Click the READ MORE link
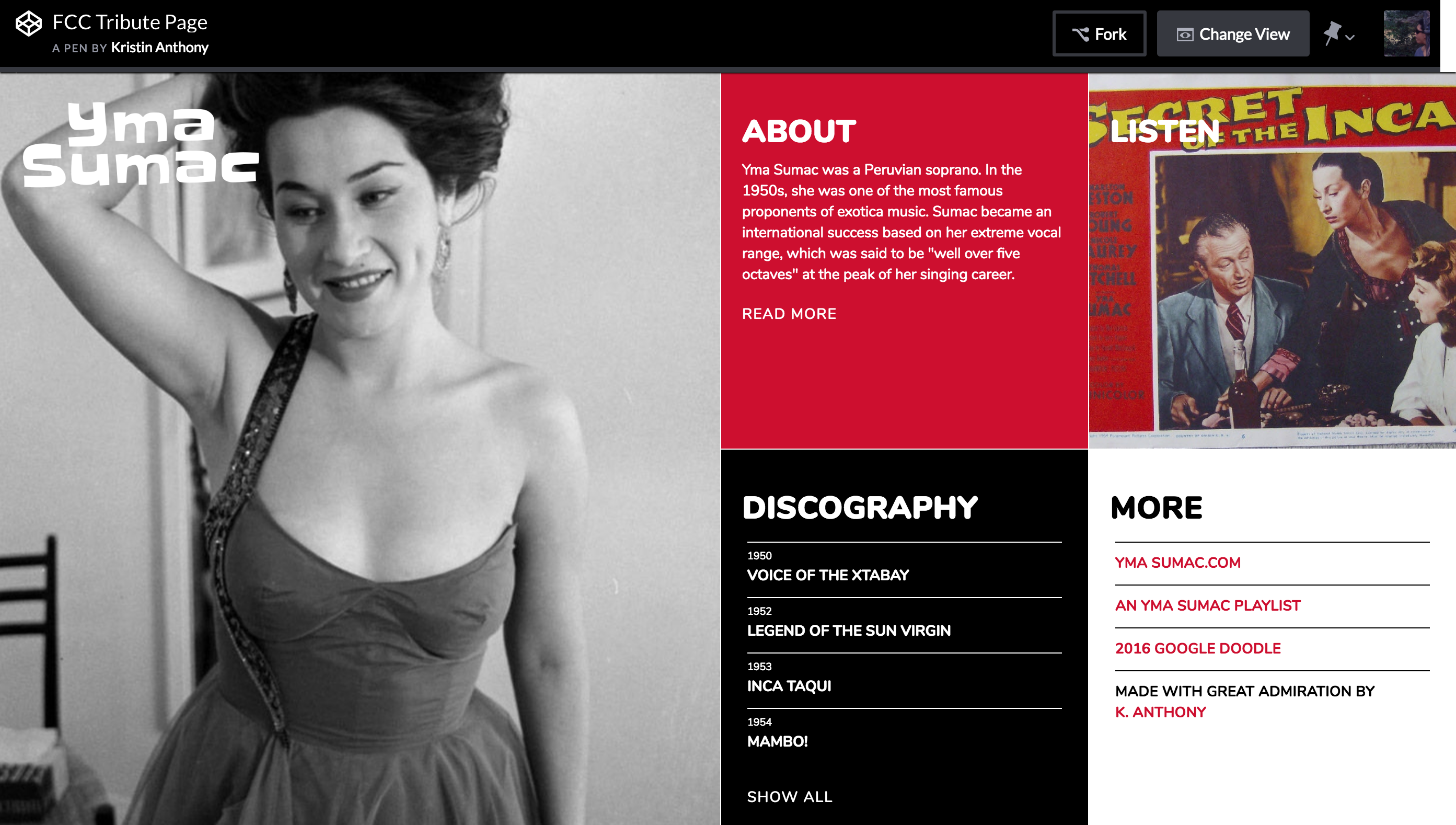Viewport: 1456px width, 825px height. coord(789,313)
